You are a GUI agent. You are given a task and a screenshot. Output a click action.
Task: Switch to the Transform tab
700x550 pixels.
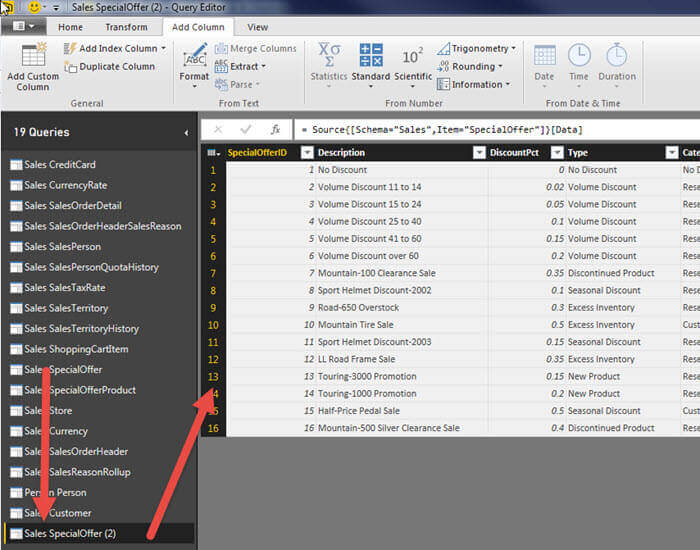click(x=126, y=27)
